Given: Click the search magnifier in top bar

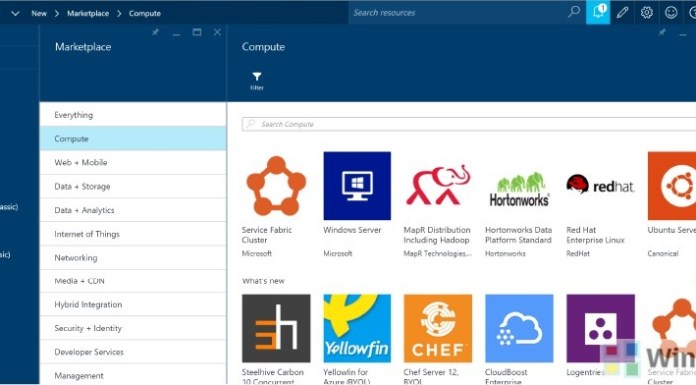Looking at the screenshot, I should pyautogui.click(x=574, y=12).
